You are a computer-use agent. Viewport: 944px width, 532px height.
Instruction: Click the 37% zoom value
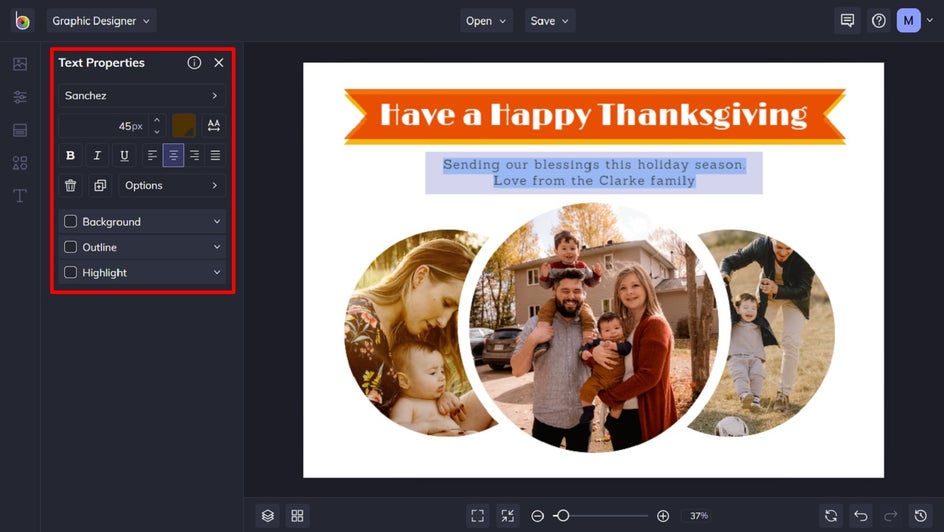point(698,516)
